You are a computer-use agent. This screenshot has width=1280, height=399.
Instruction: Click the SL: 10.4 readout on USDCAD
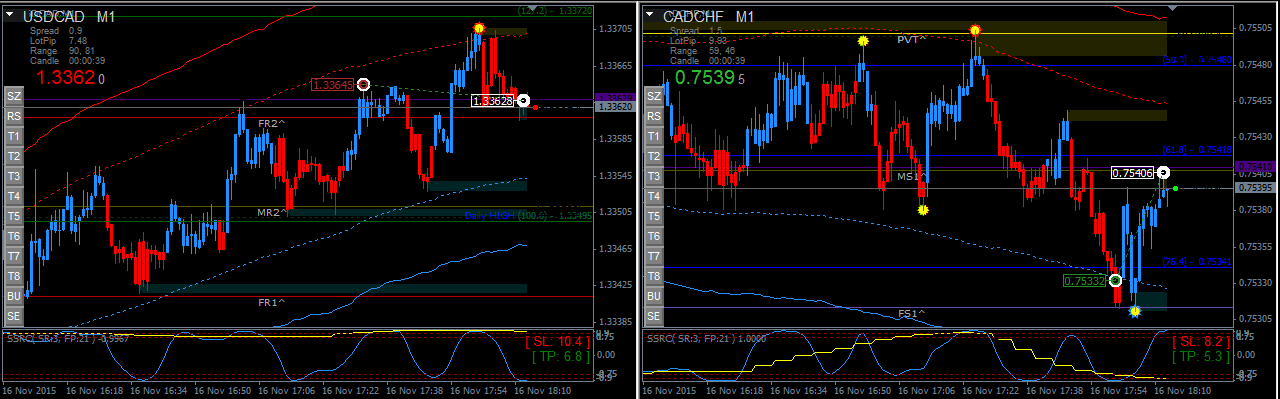point(556,342)
